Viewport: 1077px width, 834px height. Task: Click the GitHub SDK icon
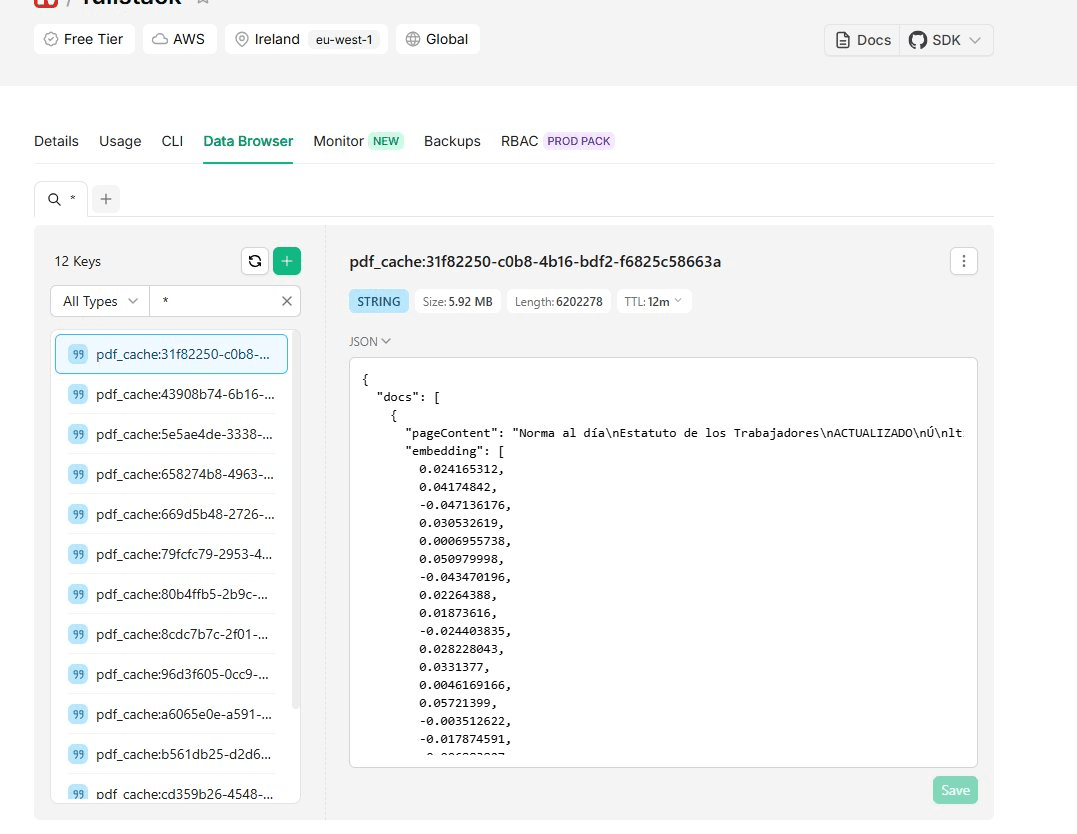917,40
